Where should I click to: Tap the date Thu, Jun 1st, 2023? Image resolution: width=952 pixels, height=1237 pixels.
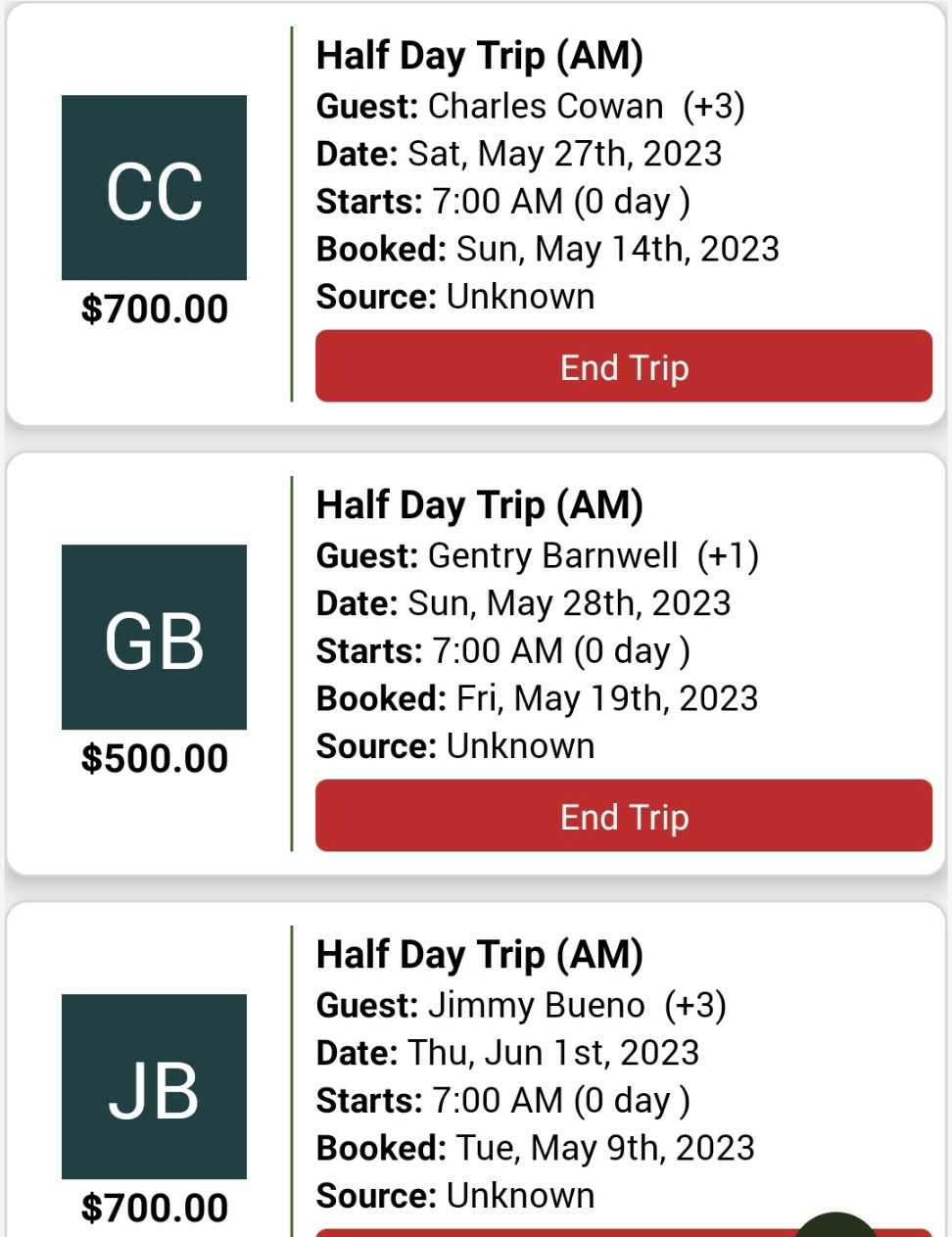click(x=552, y=1053)
